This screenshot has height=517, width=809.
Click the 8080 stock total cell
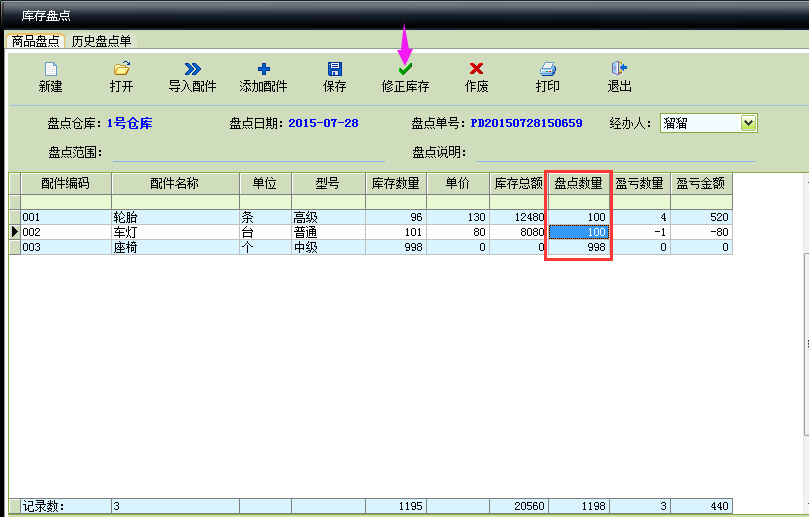click(519, 232)
